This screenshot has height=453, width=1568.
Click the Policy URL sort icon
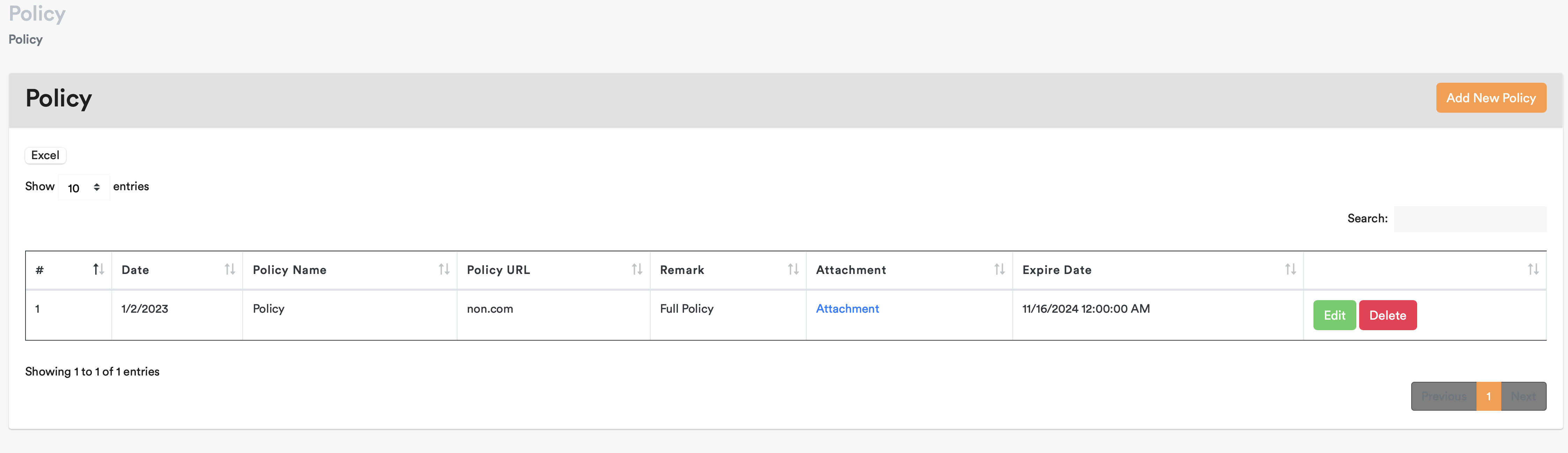point(637,269)
